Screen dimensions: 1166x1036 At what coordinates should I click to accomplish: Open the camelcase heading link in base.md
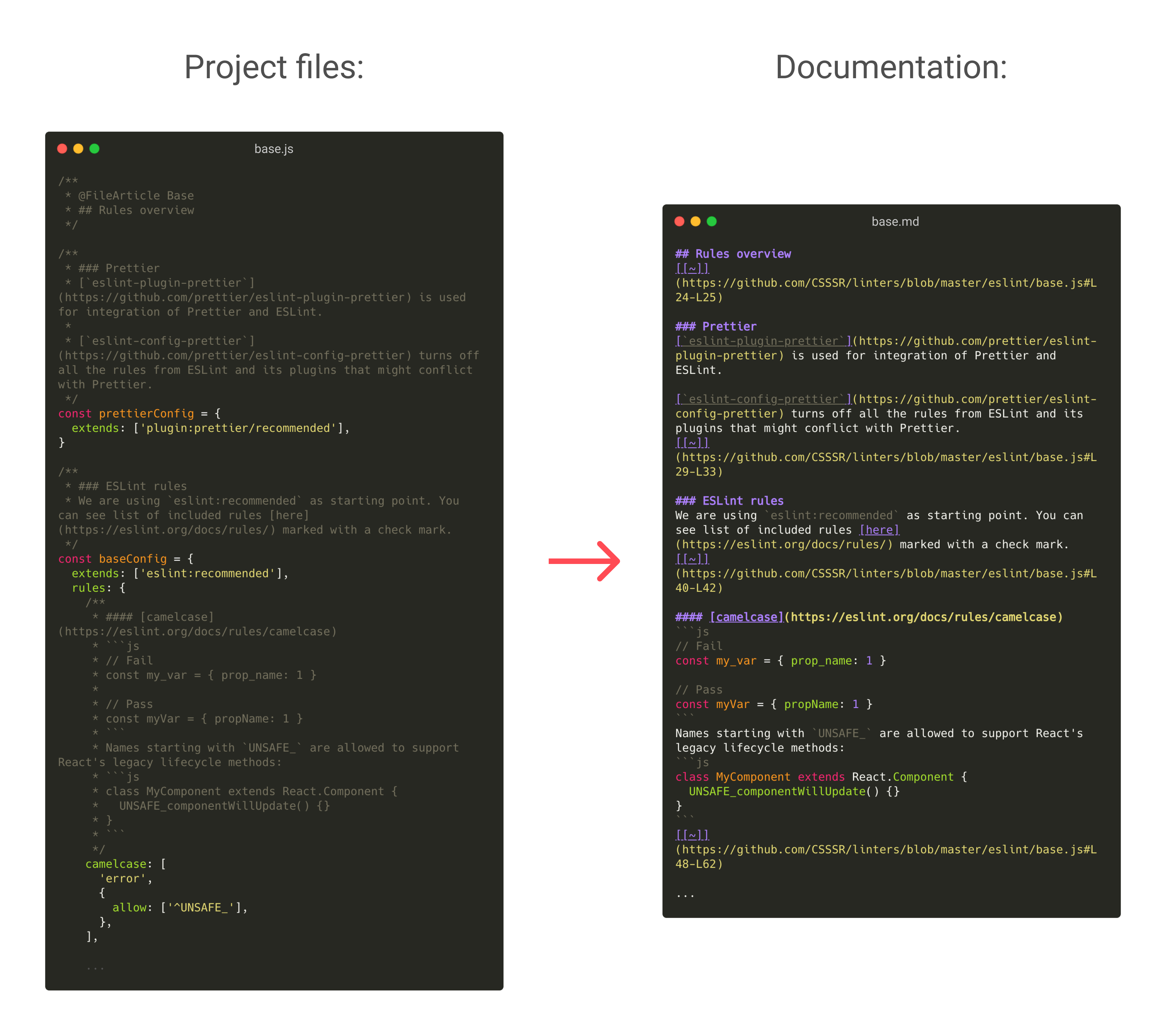tap(746, 617)
